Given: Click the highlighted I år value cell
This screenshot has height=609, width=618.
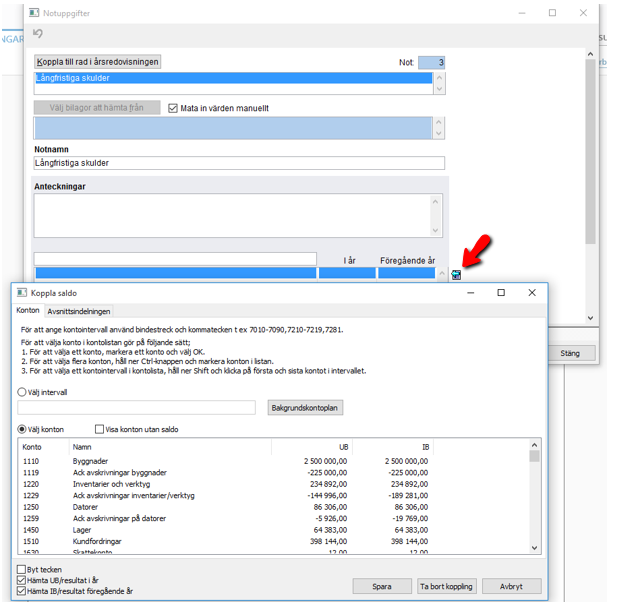Looking at the screenshot, I should click(347, 273).
